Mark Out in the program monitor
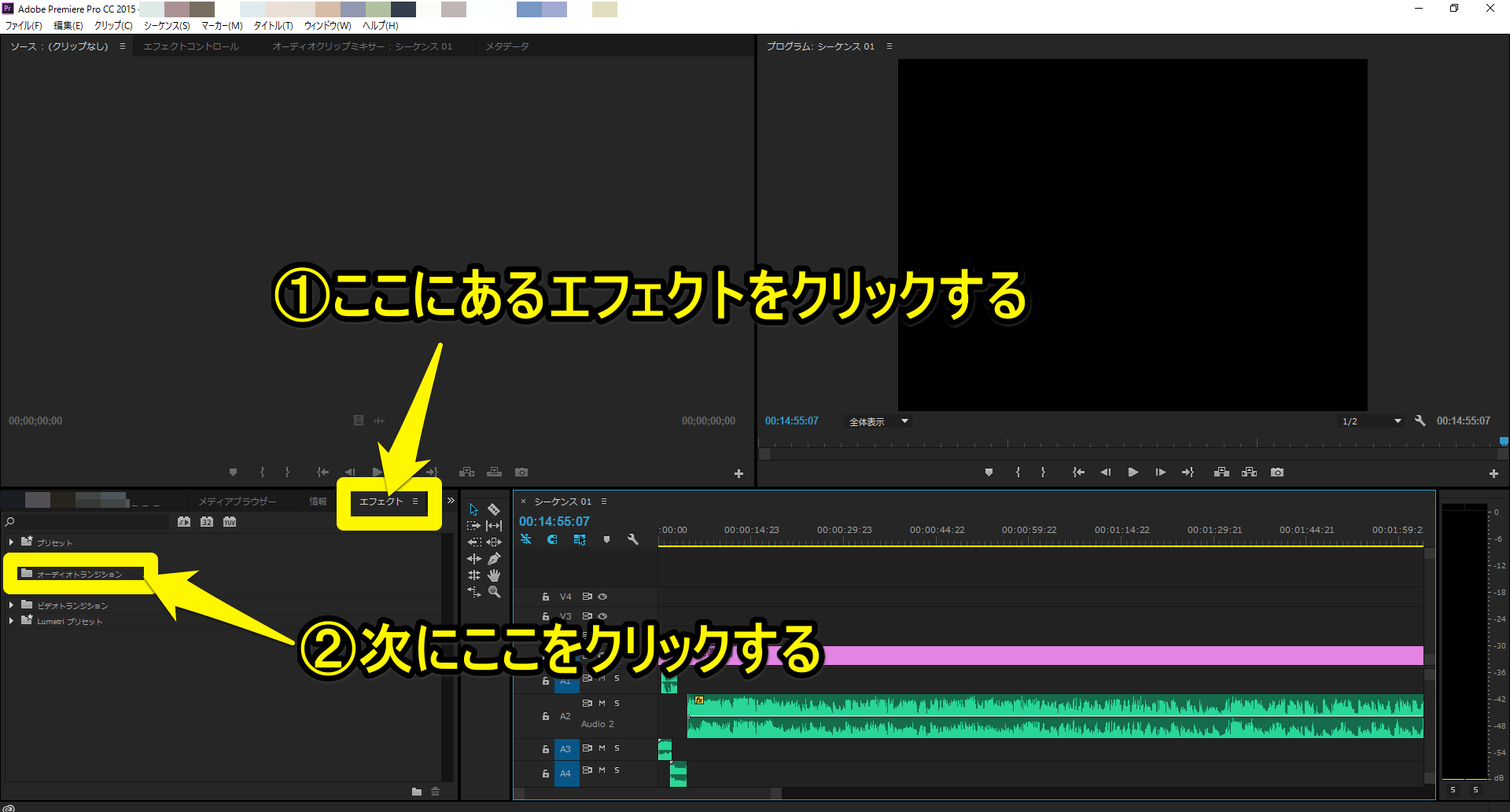The height and width of the screenshot is (812, 1510). coord(1043,472)
